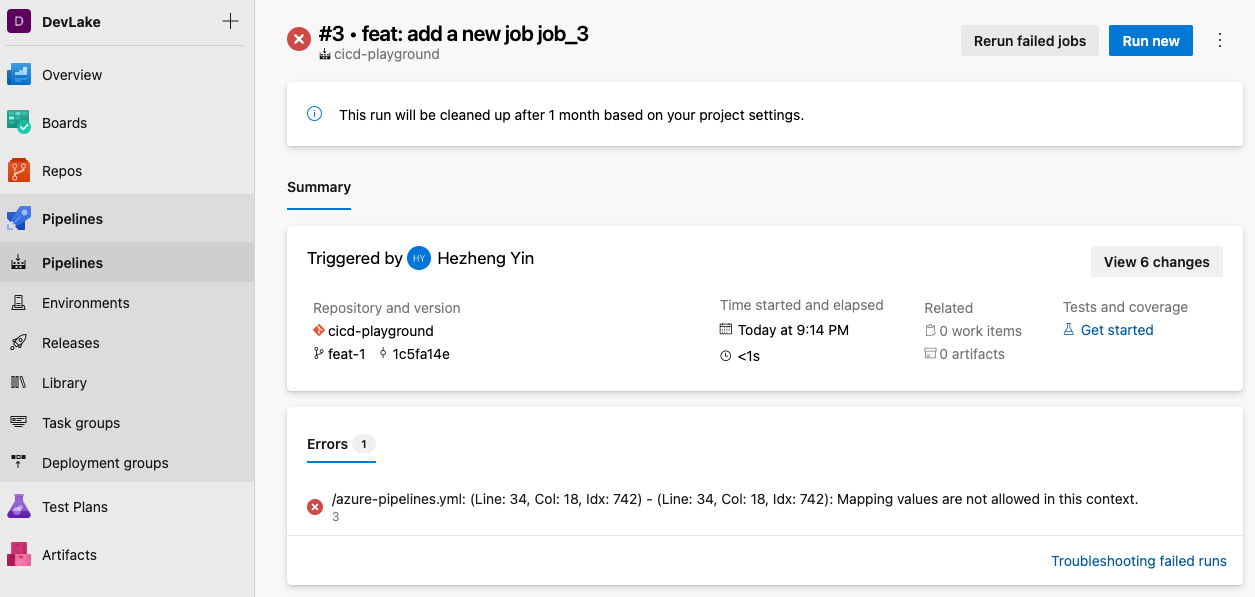This screenshot has height=597, width=1255.
Task: Click the Environments icon in sidebar
Action: 19,303
